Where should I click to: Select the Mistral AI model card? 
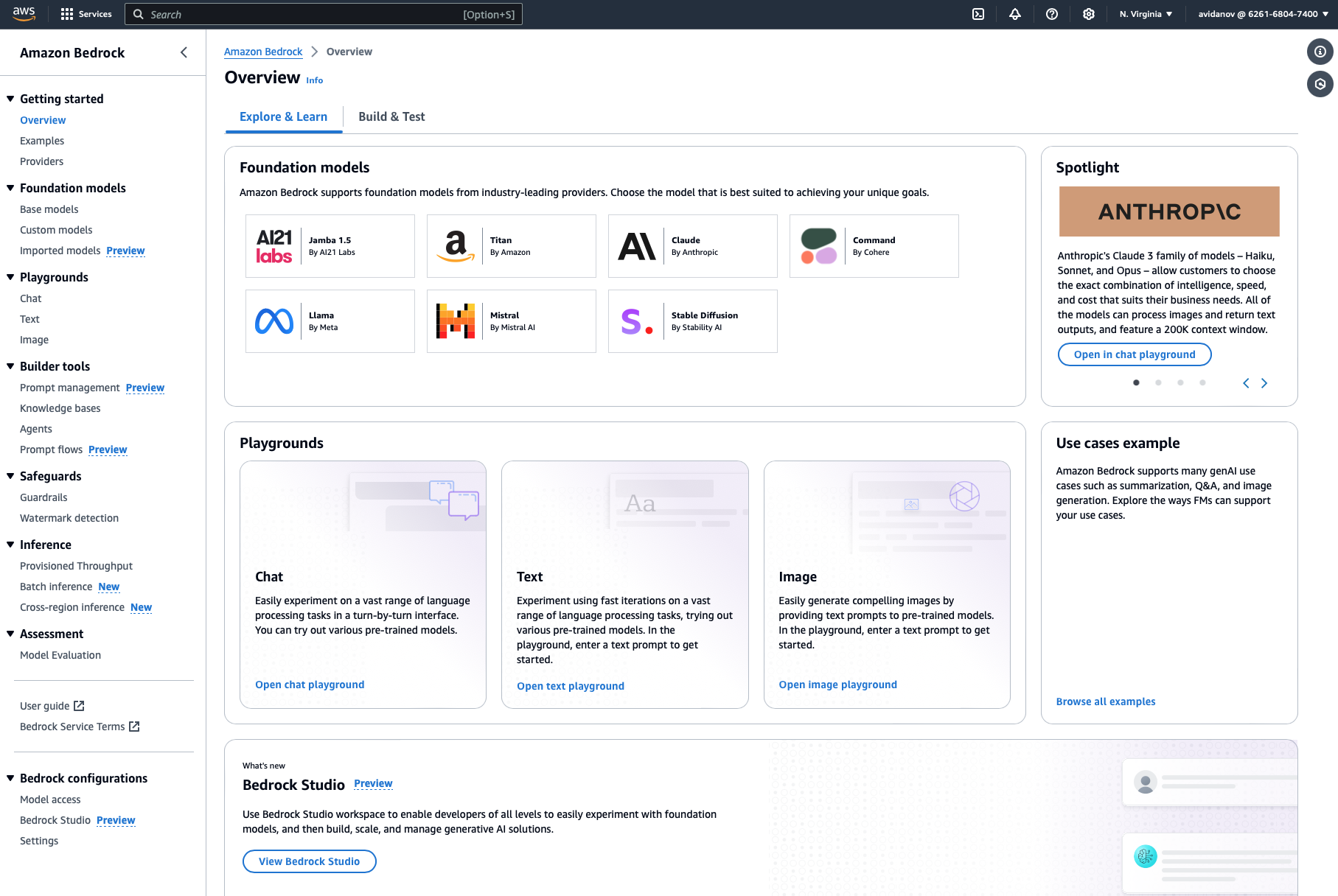(512, 321)
